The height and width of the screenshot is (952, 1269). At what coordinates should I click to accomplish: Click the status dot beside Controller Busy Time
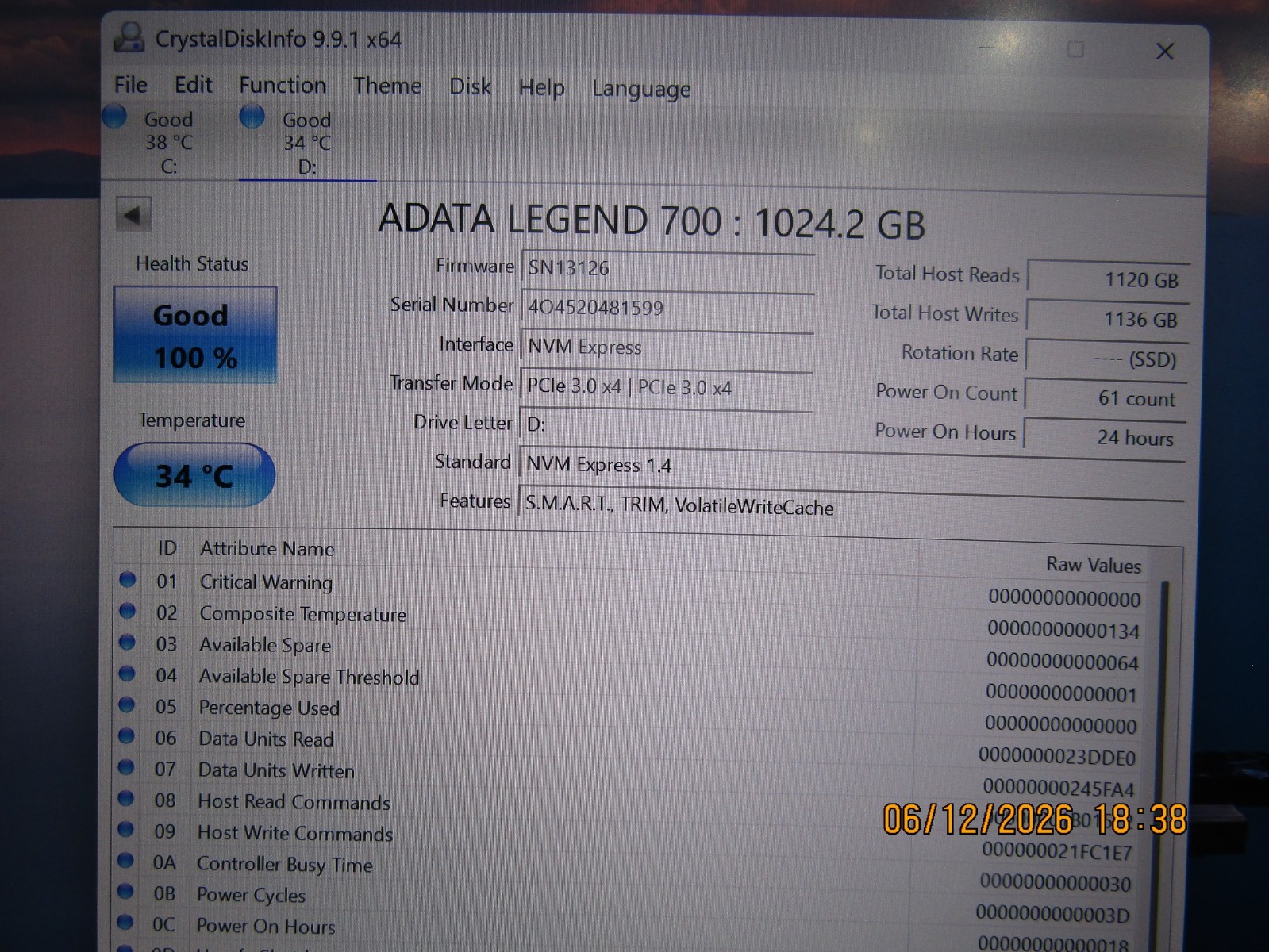pos(125,860)
